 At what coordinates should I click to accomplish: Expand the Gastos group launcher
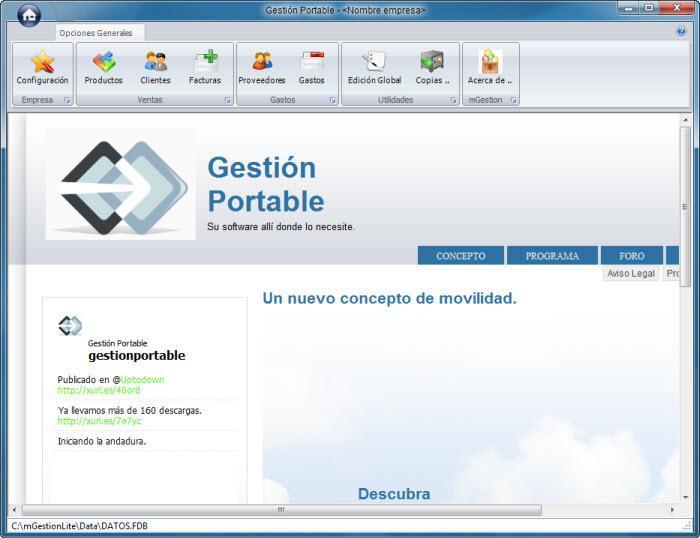tap(332, 100)
